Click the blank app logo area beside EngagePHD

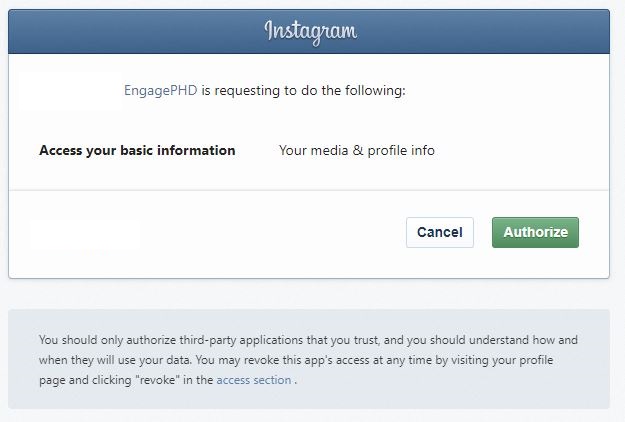pyautogui.click(x=70, y=91)
